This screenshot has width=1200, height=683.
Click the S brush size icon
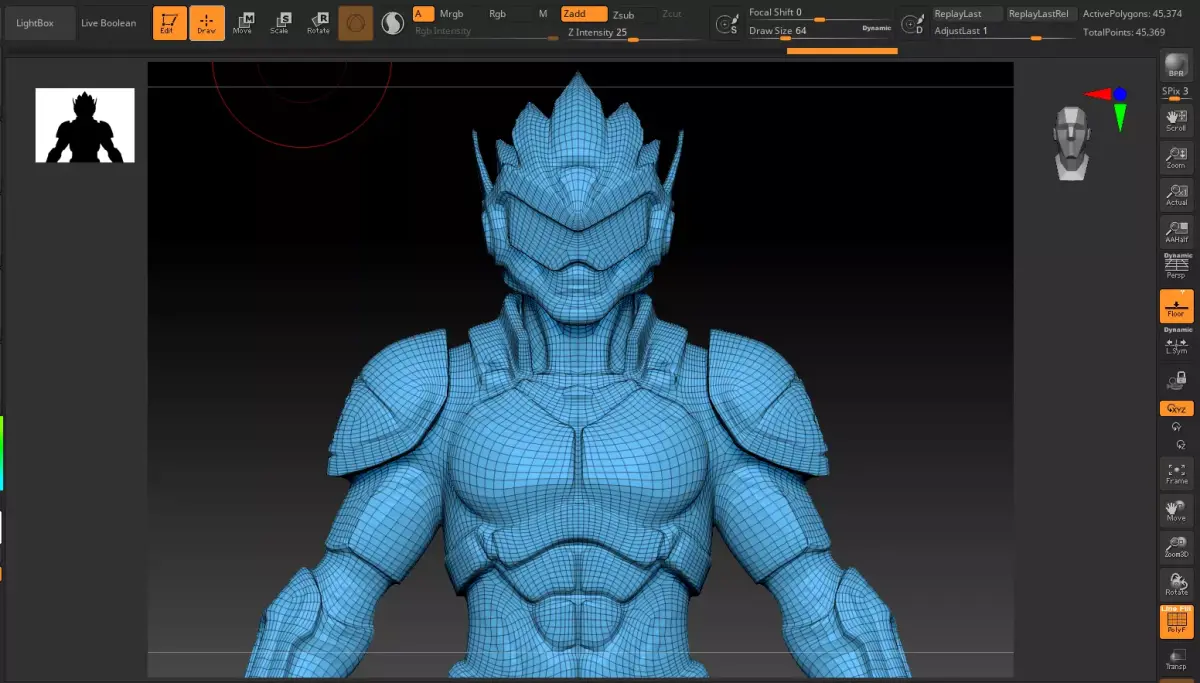[x=727, y=23]
